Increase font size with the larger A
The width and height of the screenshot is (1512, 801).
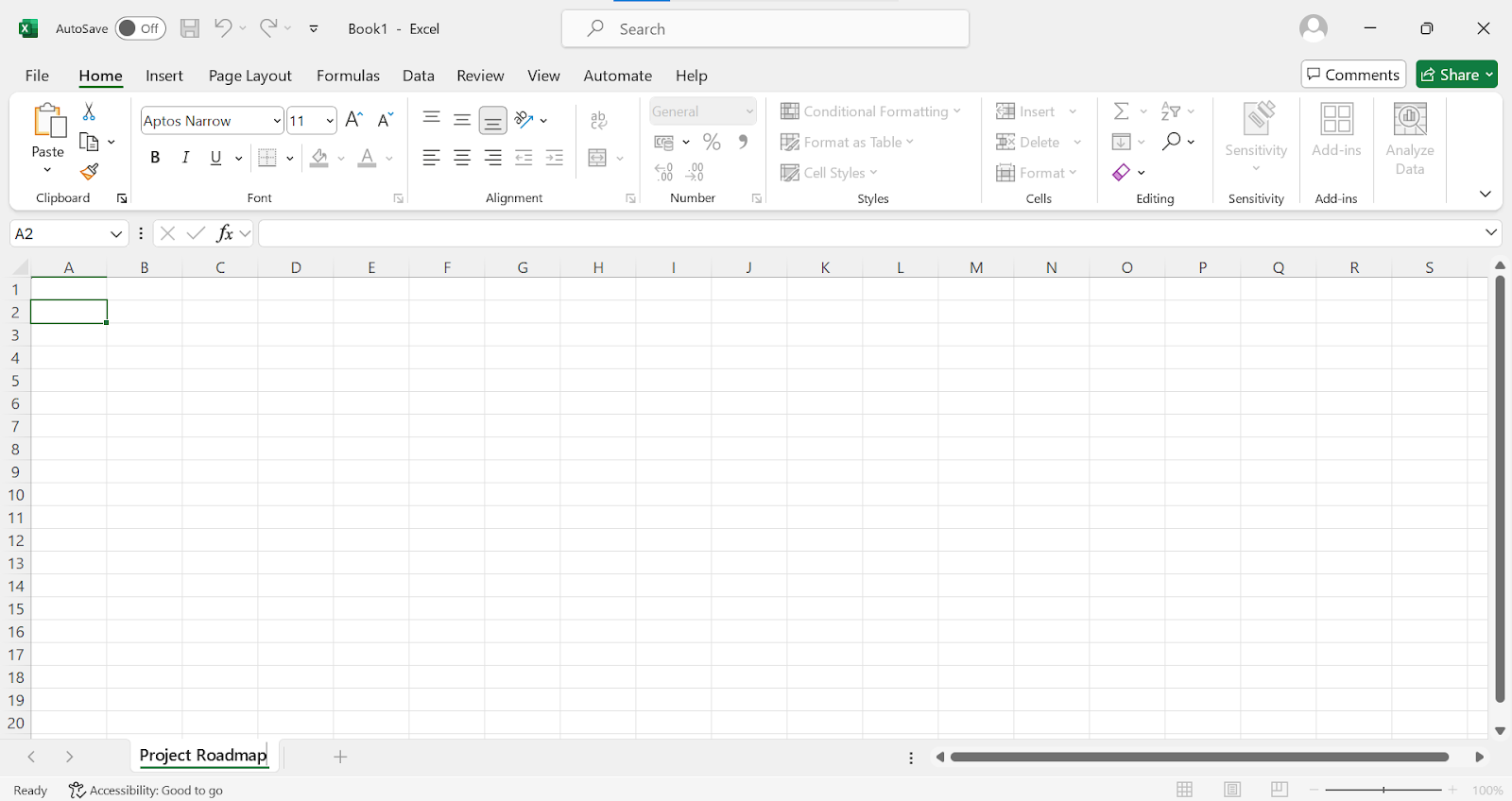[x=354, y=120]
